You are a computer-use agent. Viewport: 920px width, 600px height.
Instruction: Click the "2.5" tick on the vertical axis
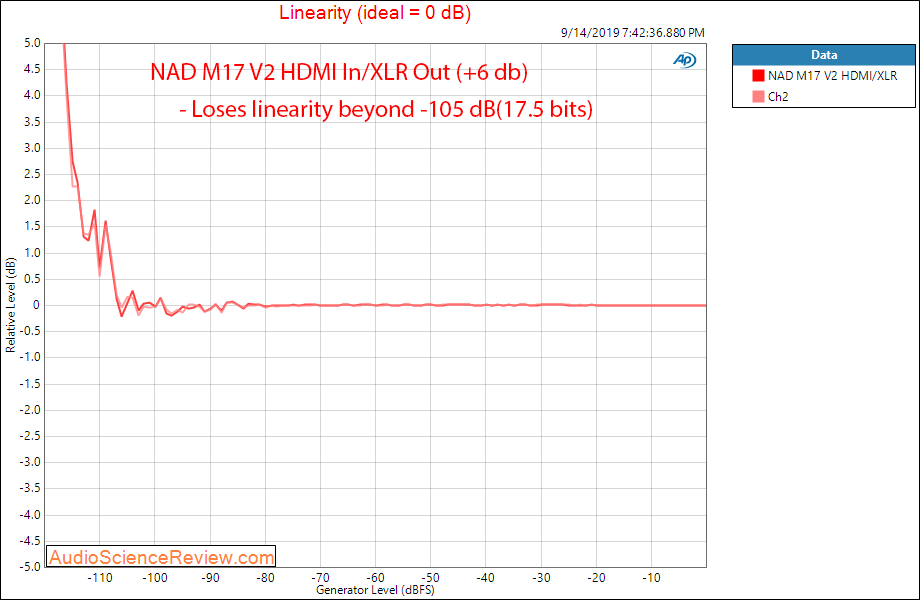[32, 174]
